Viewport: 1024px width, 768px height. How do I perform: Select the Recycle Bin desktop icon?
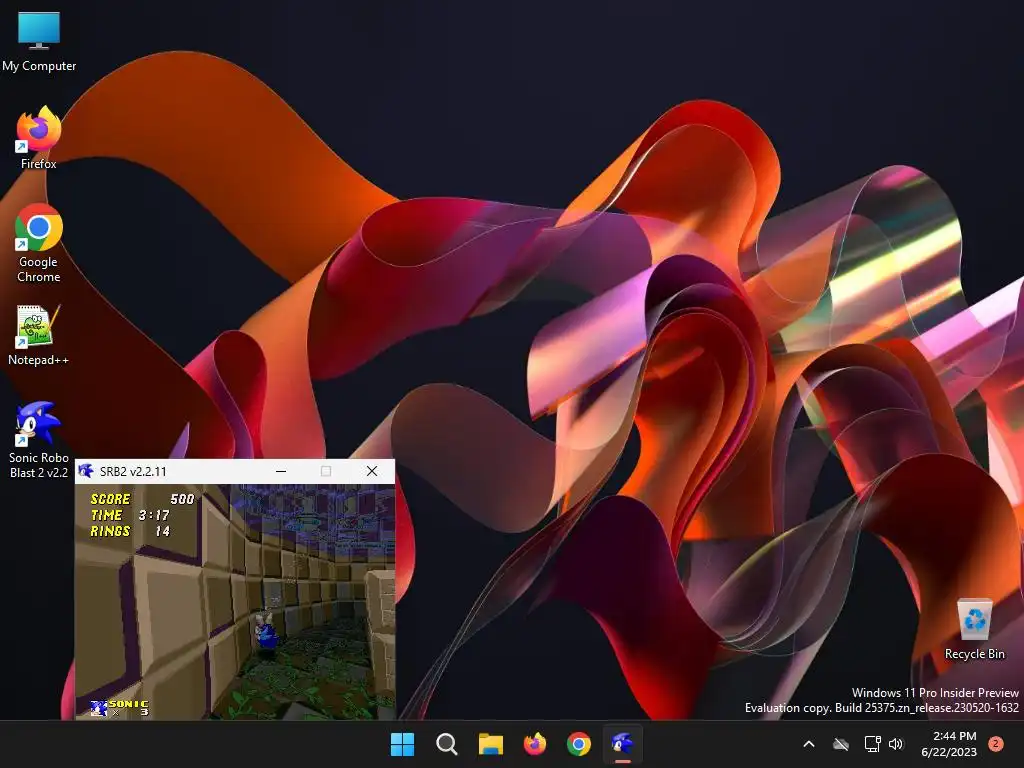(x=974, y=629)
